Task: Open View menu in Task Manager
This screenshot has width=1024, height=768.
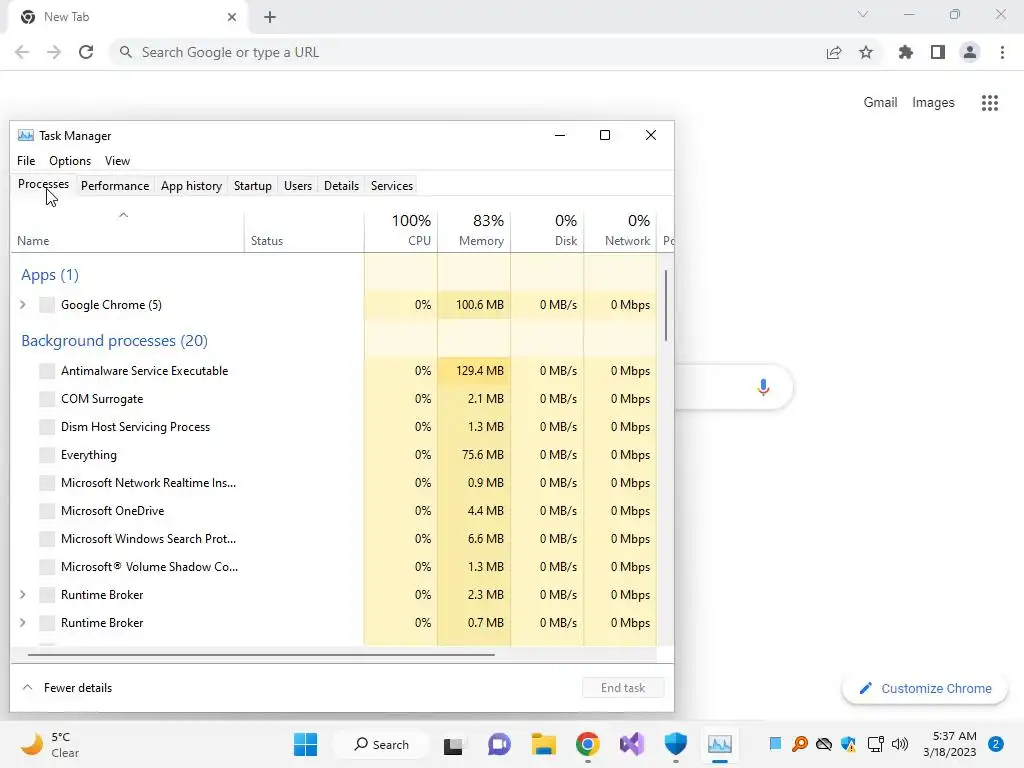Action: tap(118, 161)
